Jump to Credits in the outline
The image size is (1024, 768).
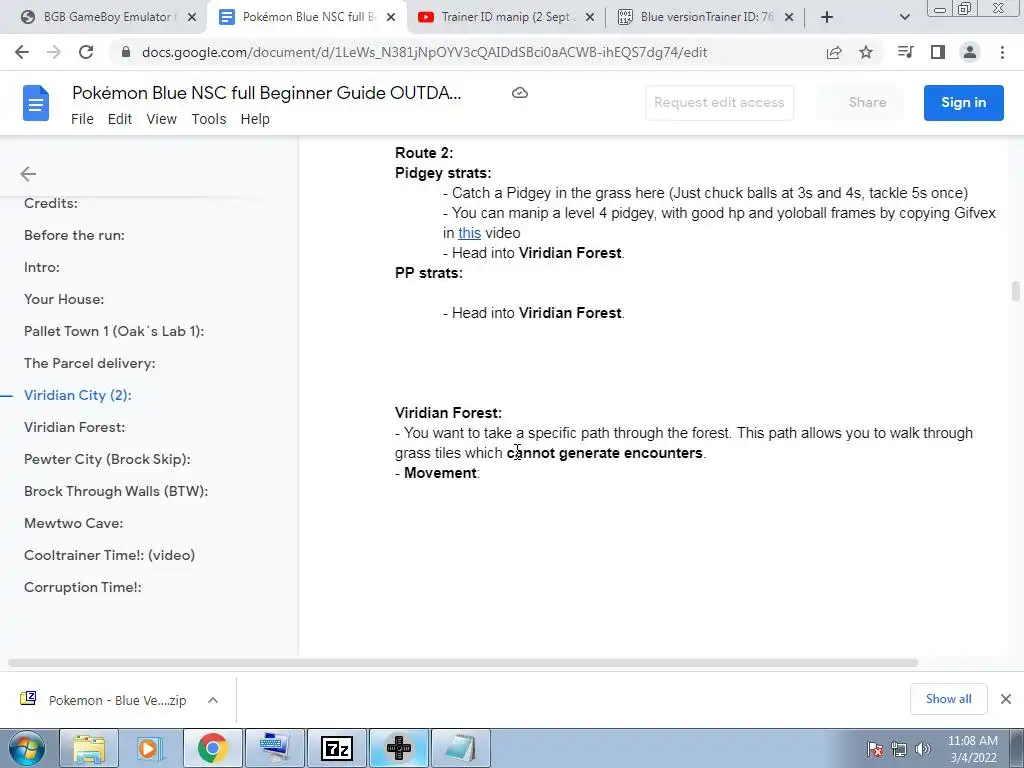point(51,203)
